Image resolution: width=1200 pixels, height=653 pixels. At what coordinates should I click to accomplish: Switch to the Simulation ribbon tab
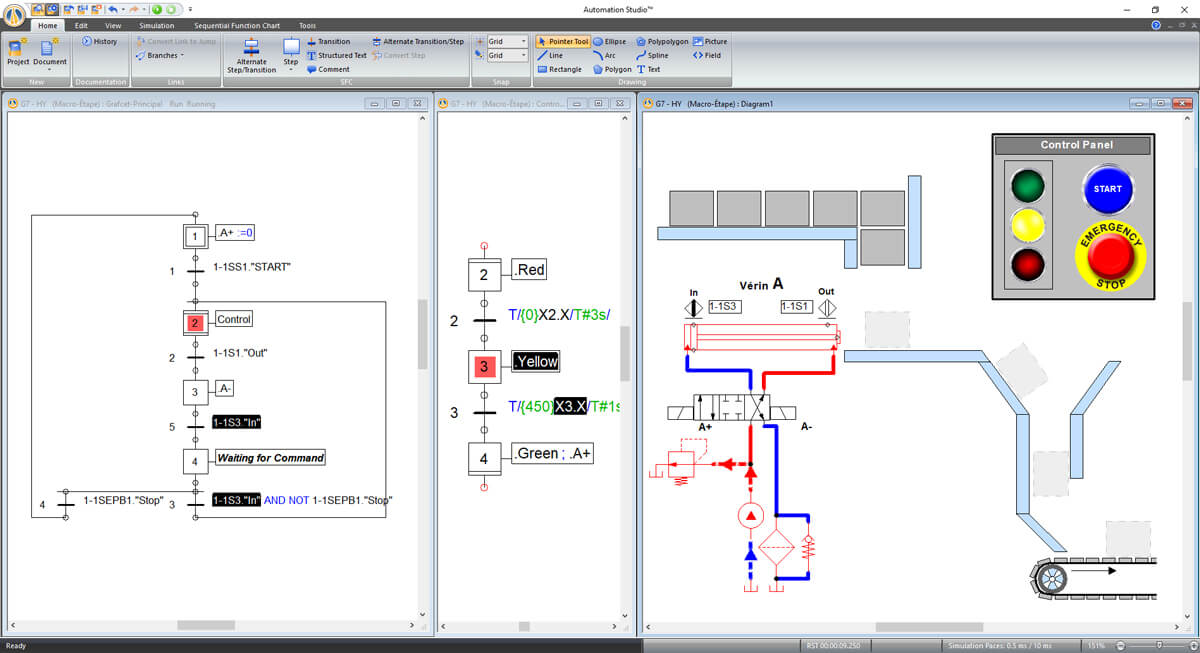[156, 25]
